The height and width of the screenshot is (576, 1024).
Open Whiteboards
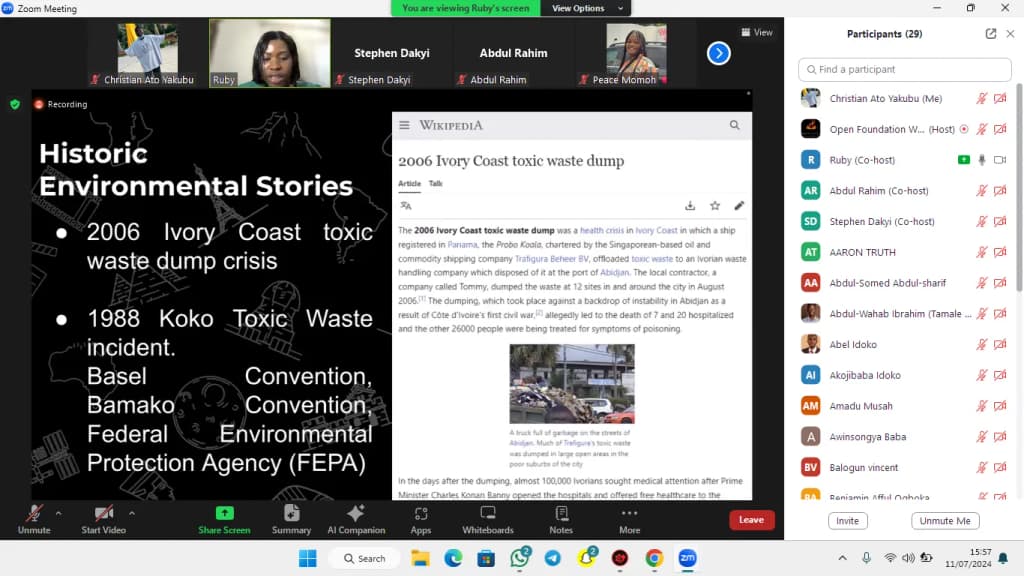point(488,520)
